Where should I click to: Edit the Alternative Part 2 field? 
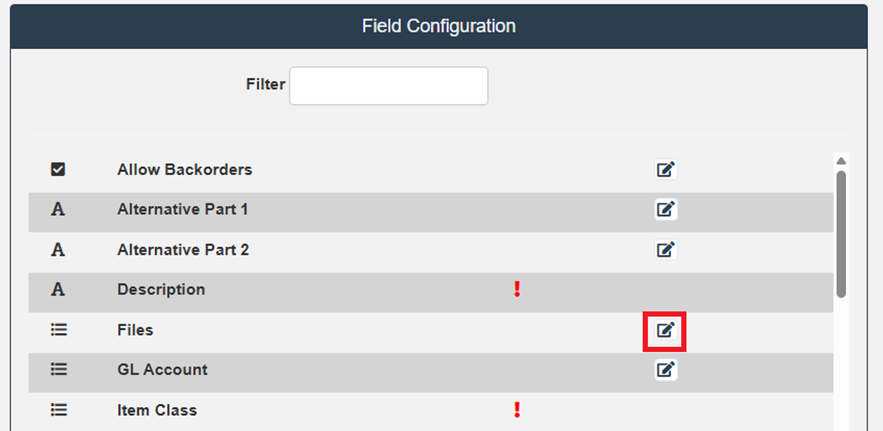point(665,250)
